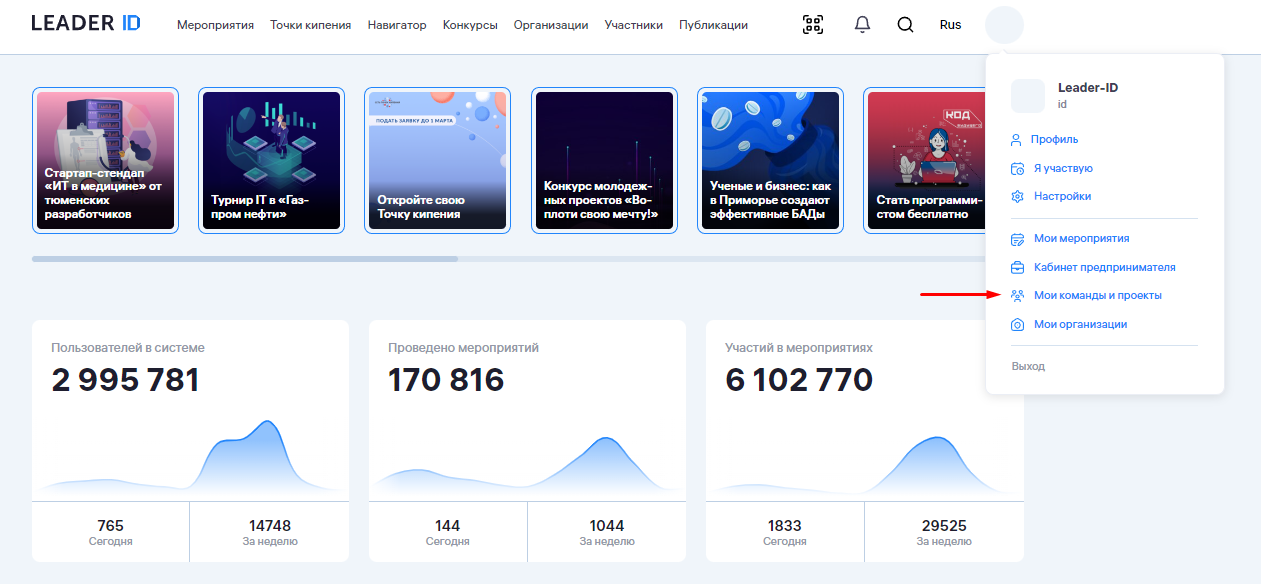Click the user avatar in header
Screen dimensions: 1261x584
1004,25
